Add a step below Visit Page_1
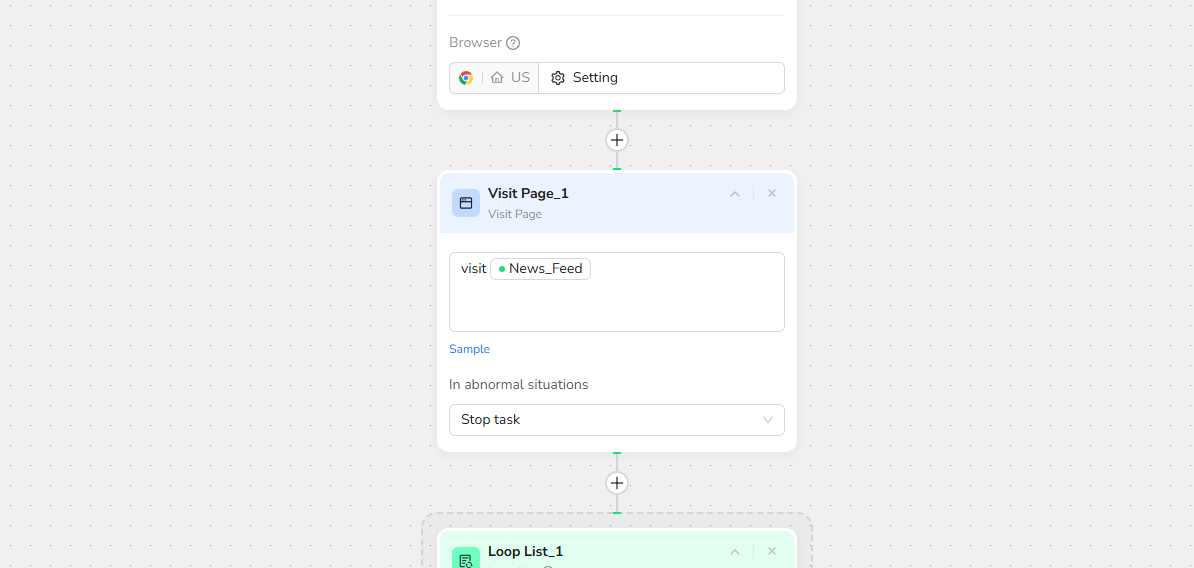1194x568 pixels. [617, 483]
